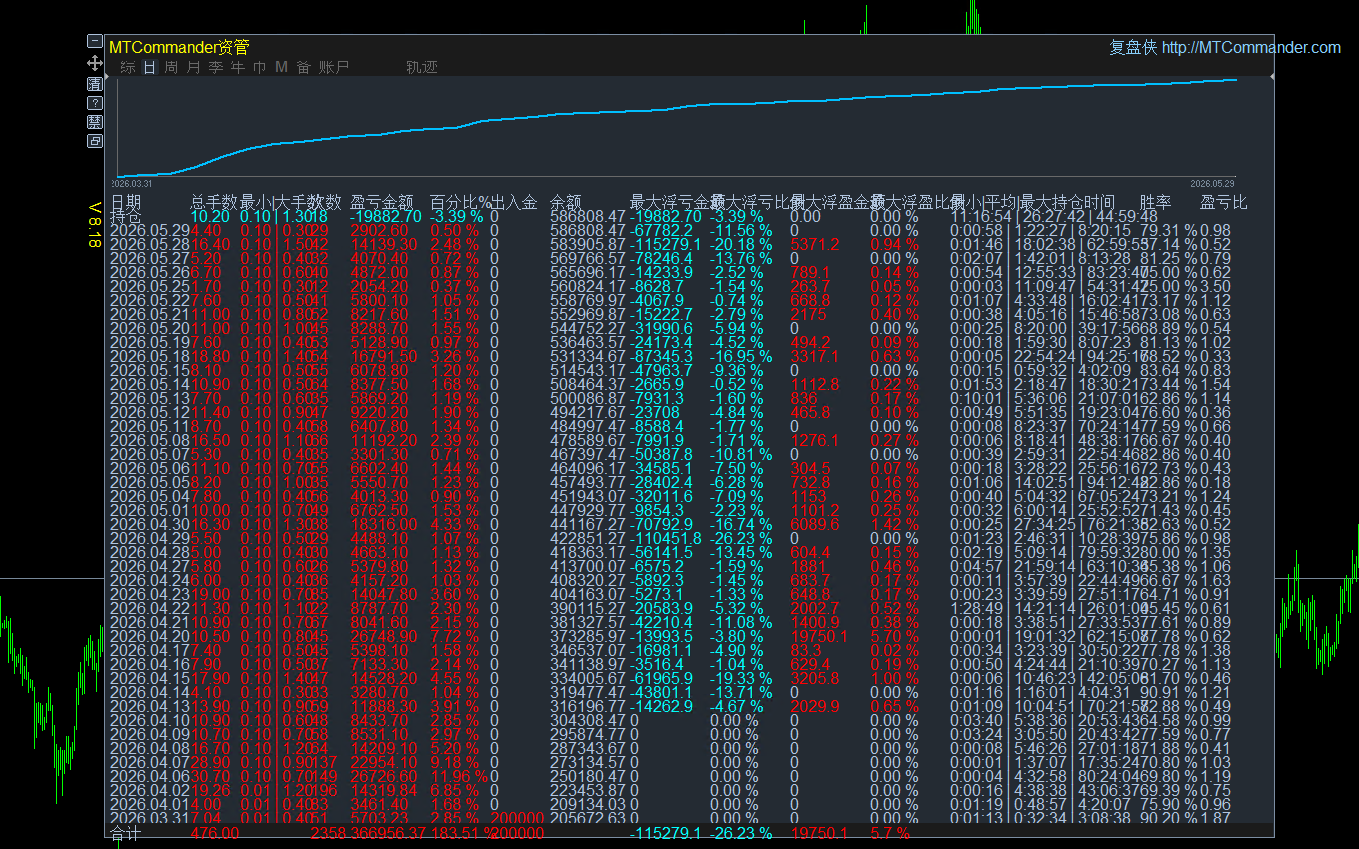Select the 2026.04.06 date row
The image size is (1359, 849).
point(149,776)
